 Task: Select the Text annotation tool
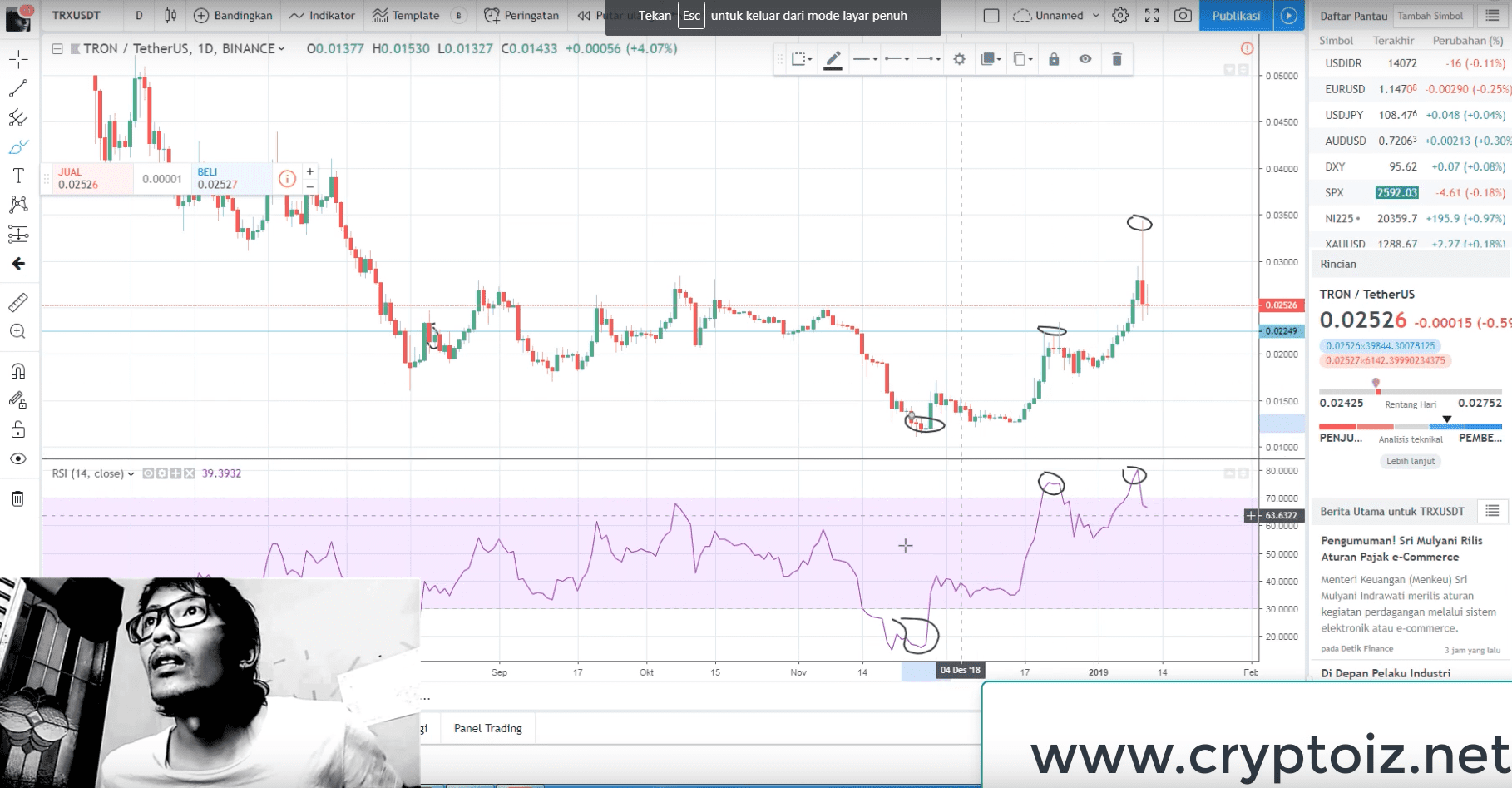18,176
